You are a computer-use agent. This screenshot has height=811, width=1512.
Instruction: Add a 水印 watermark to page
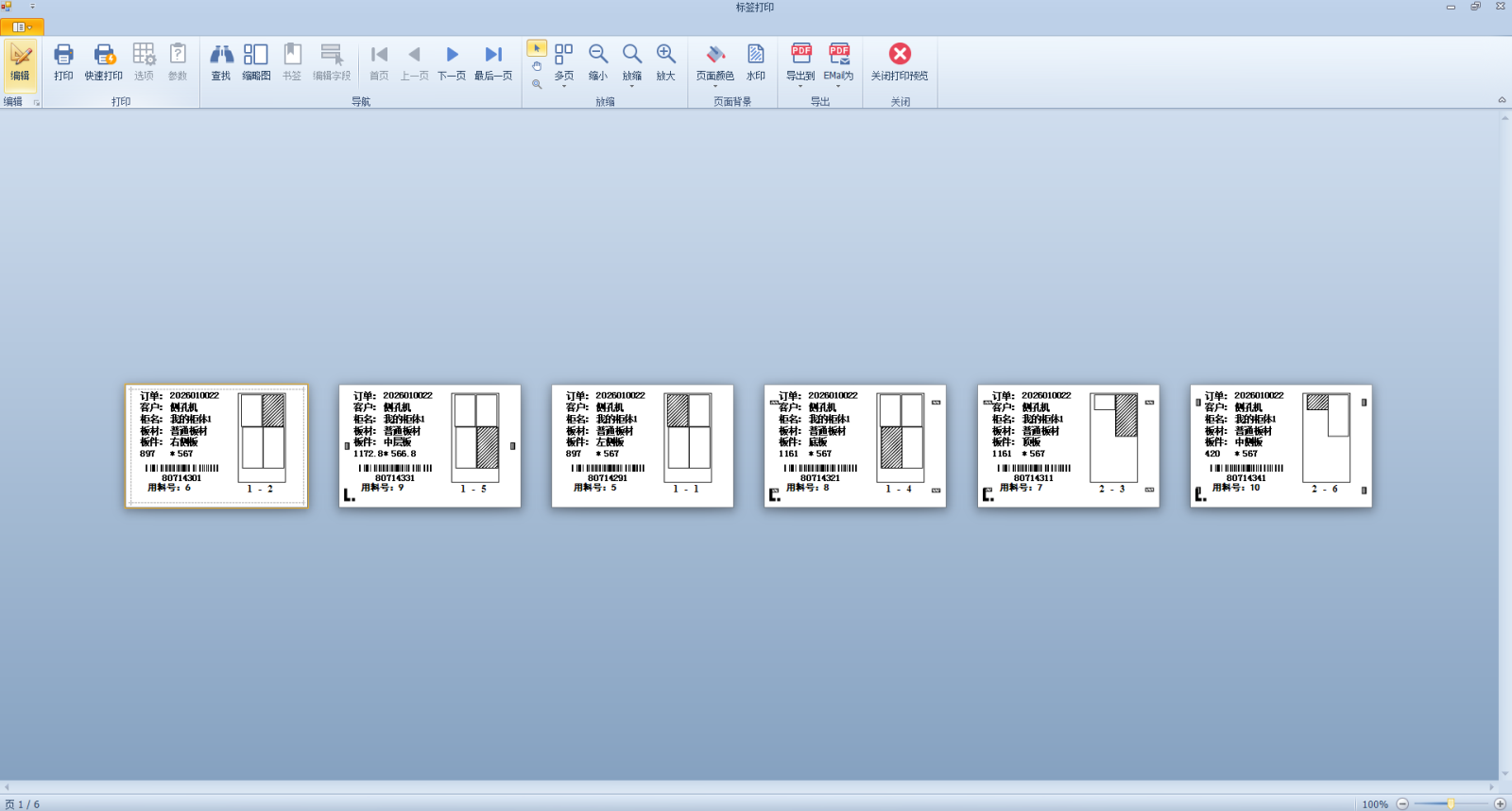click(756, 62)
